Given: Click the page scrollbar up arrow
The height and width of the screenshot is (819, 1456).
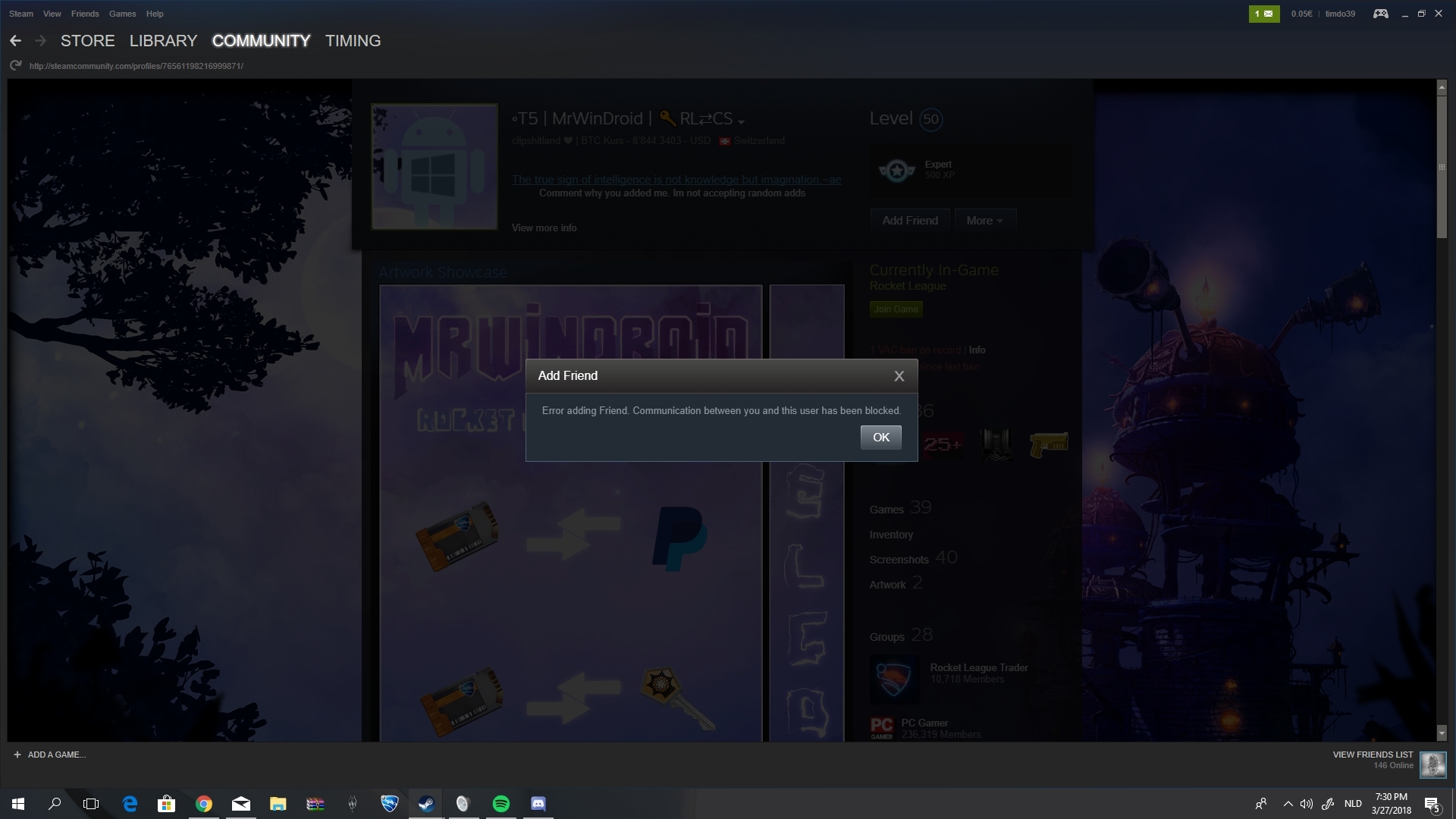Looking at the screenshot, I should tap(1442, 87).
